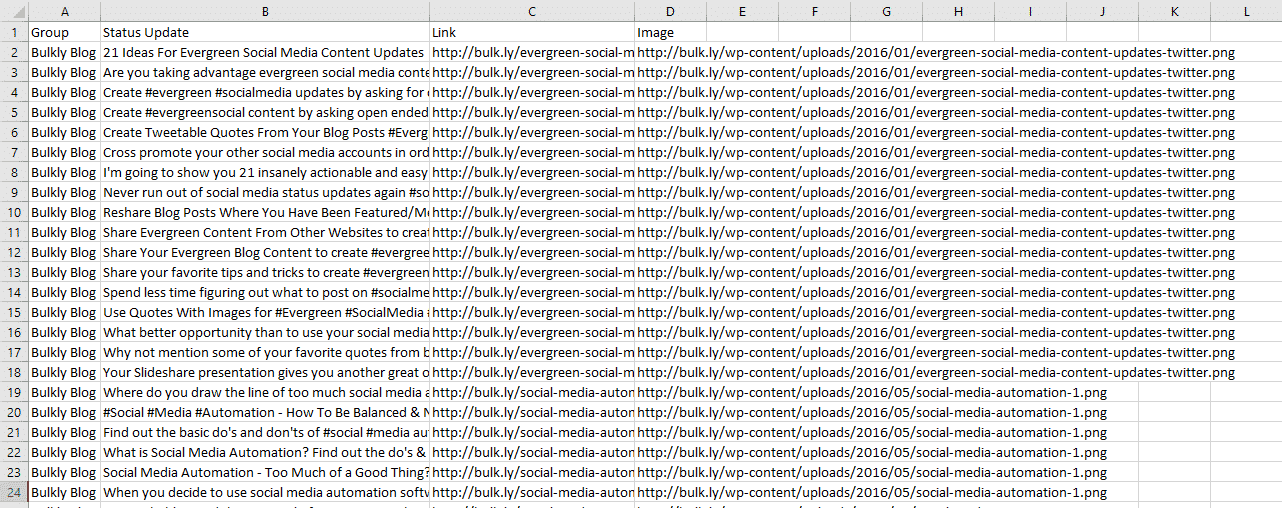The width and height of the screenshot is (1282, 508).
Task: Select cell 'What better opportunity than to use your social'
Action: pyautogui.click(x=265, y=332)
